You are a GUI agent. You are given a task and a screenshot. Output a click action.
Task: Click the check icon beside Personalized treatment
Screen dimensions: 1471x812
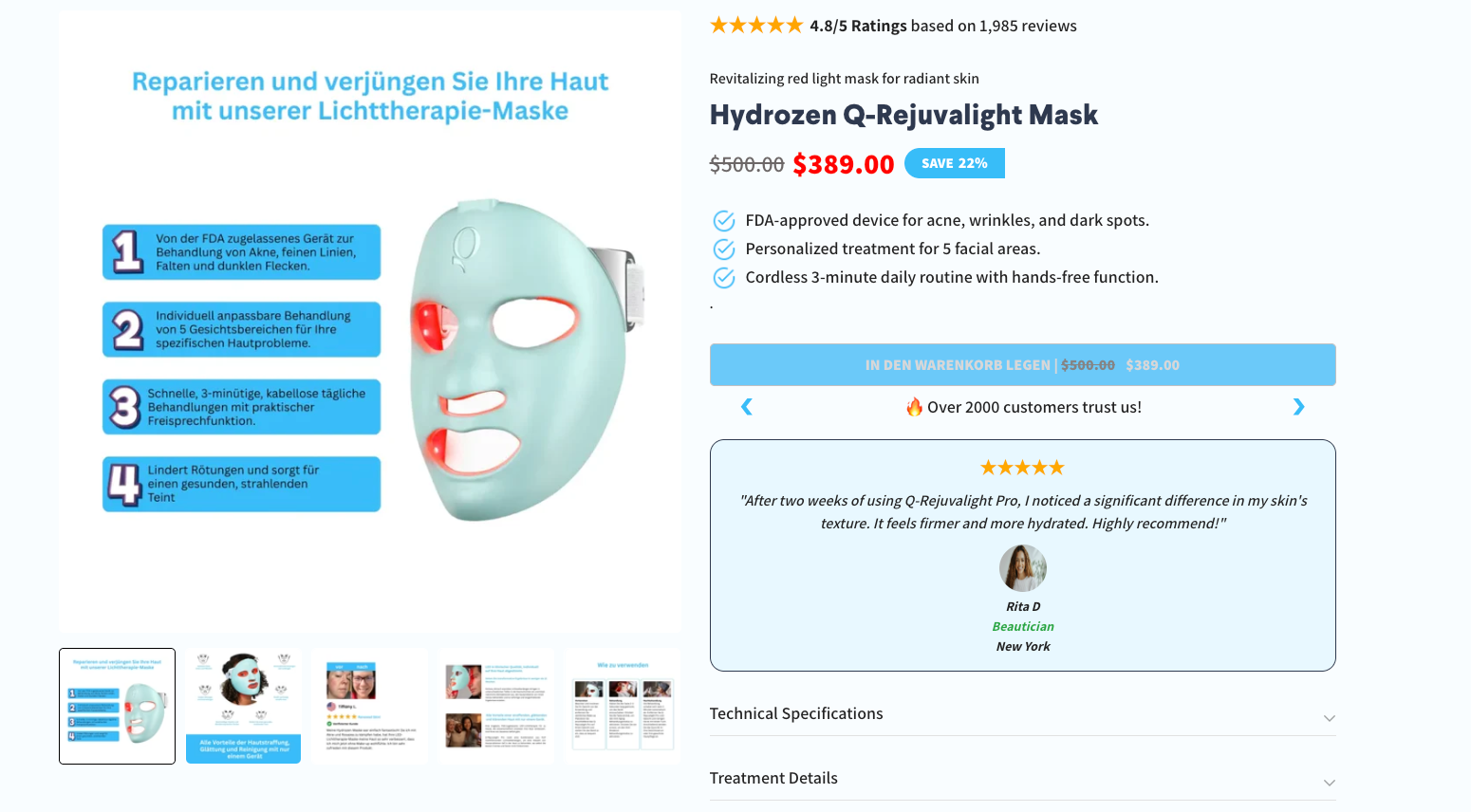coord(724,249)
